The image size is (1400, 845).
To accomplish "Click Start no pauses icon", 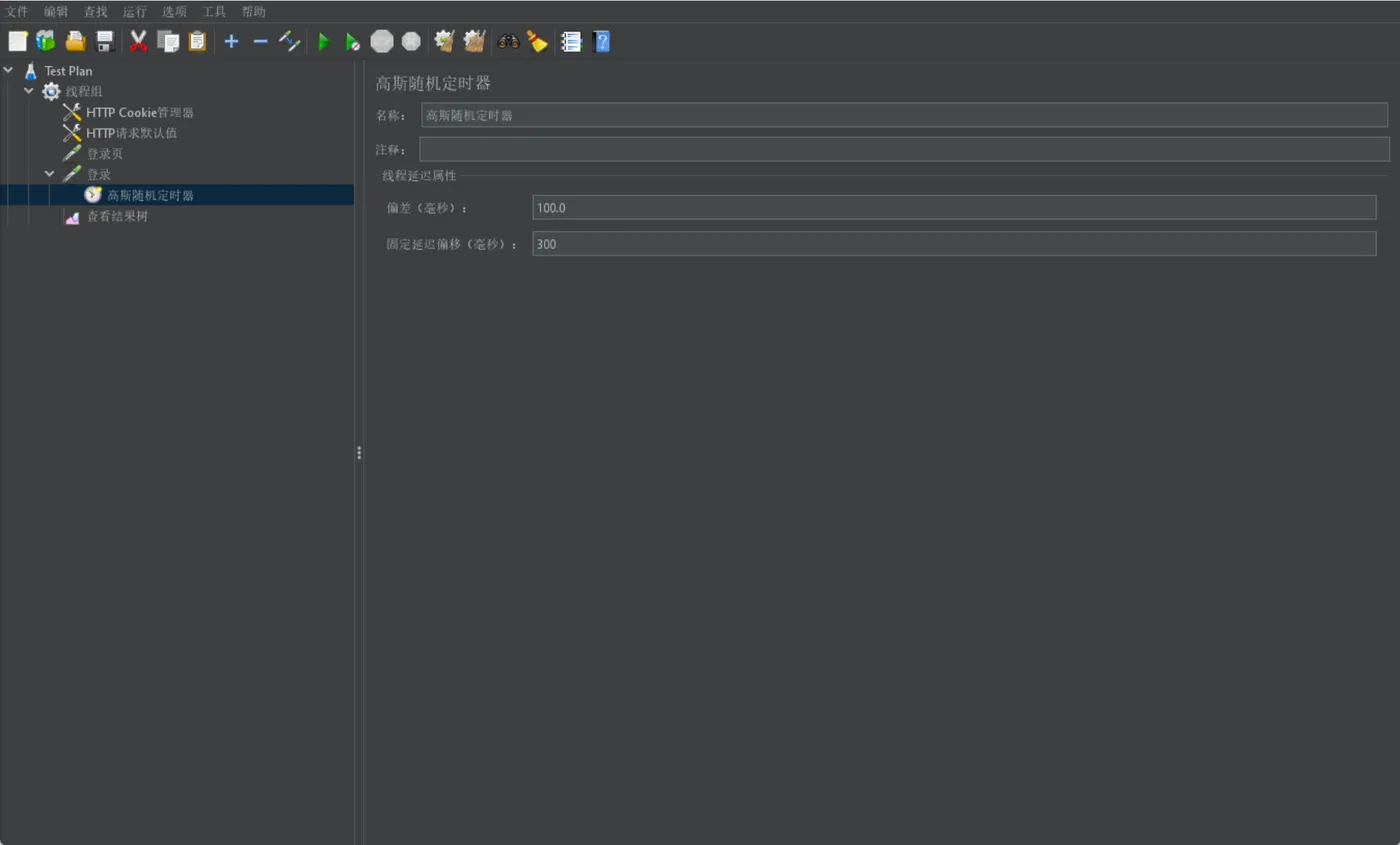I will pos(352,41).
